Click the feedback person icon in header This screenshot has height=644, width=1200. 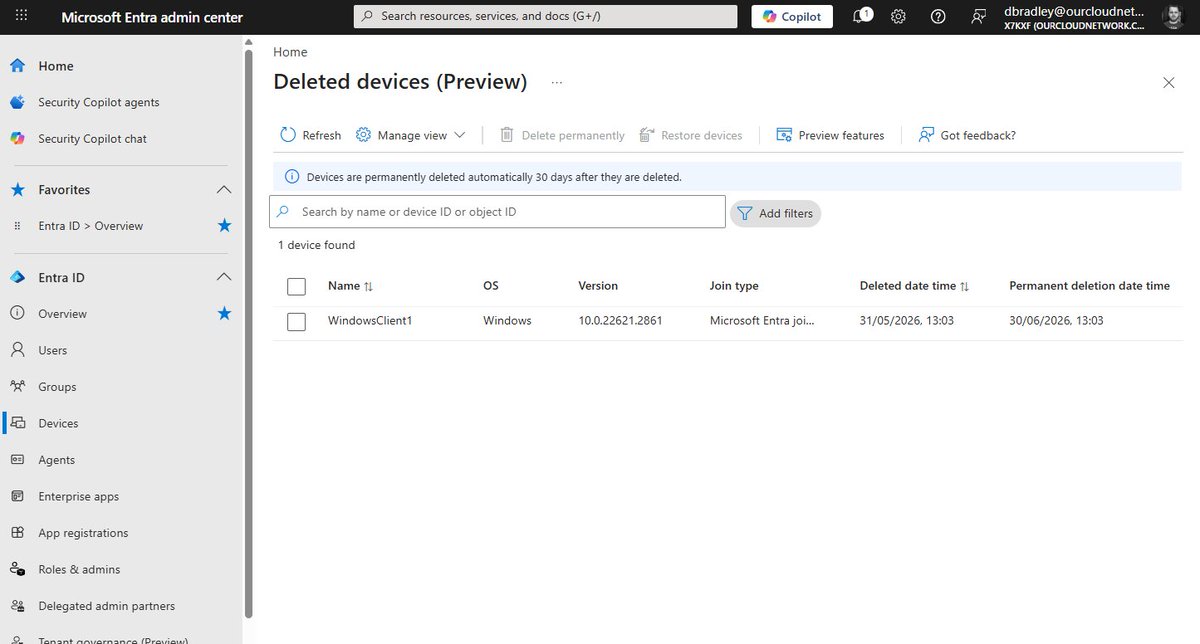pos(977,17)
